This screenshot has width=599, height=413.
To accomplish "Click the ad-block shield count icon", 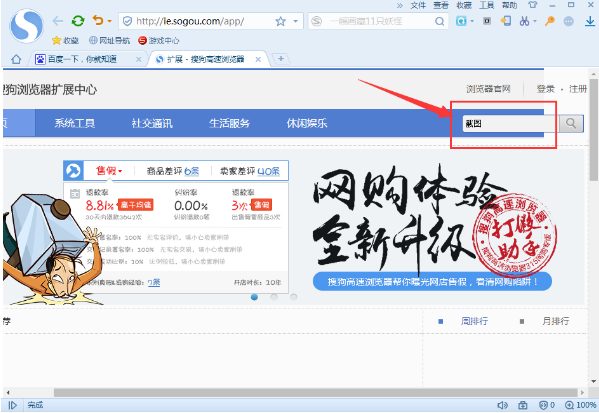I will tap(547, 405).
